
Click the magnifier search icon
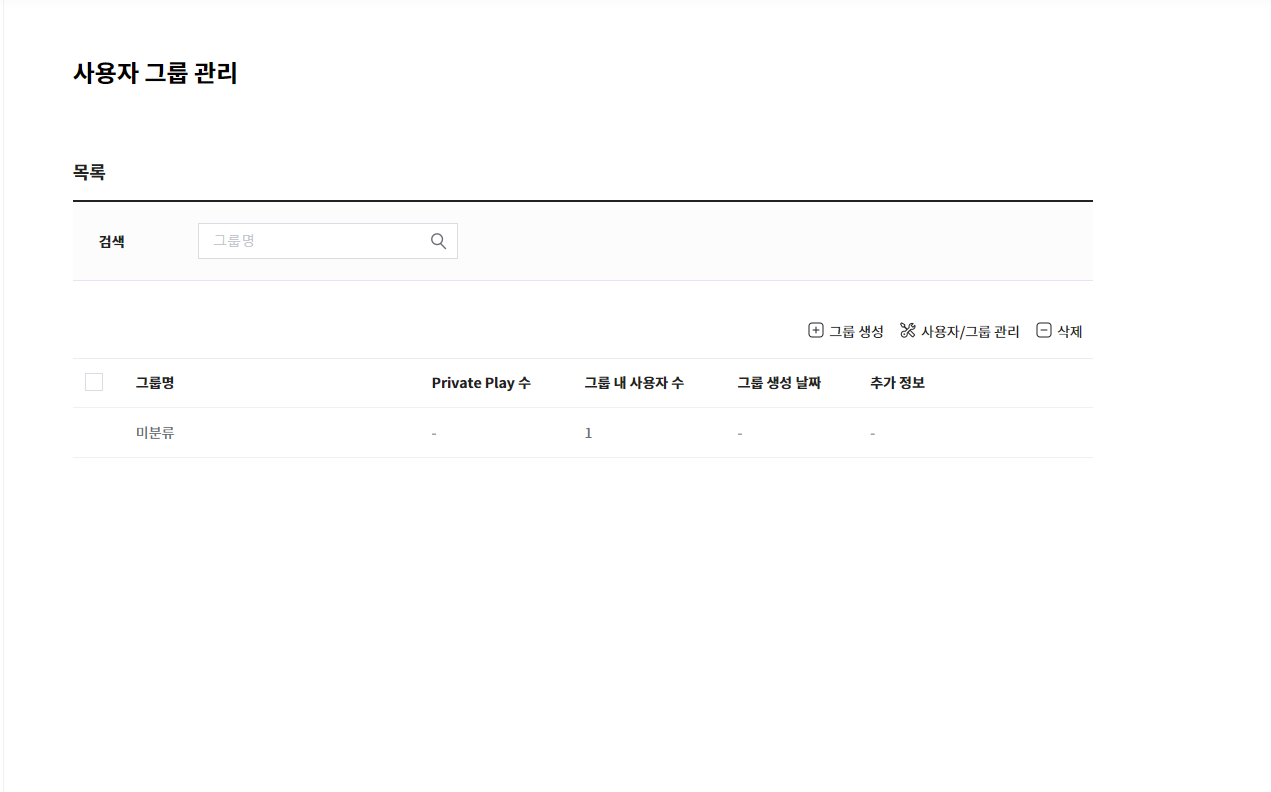438,241
